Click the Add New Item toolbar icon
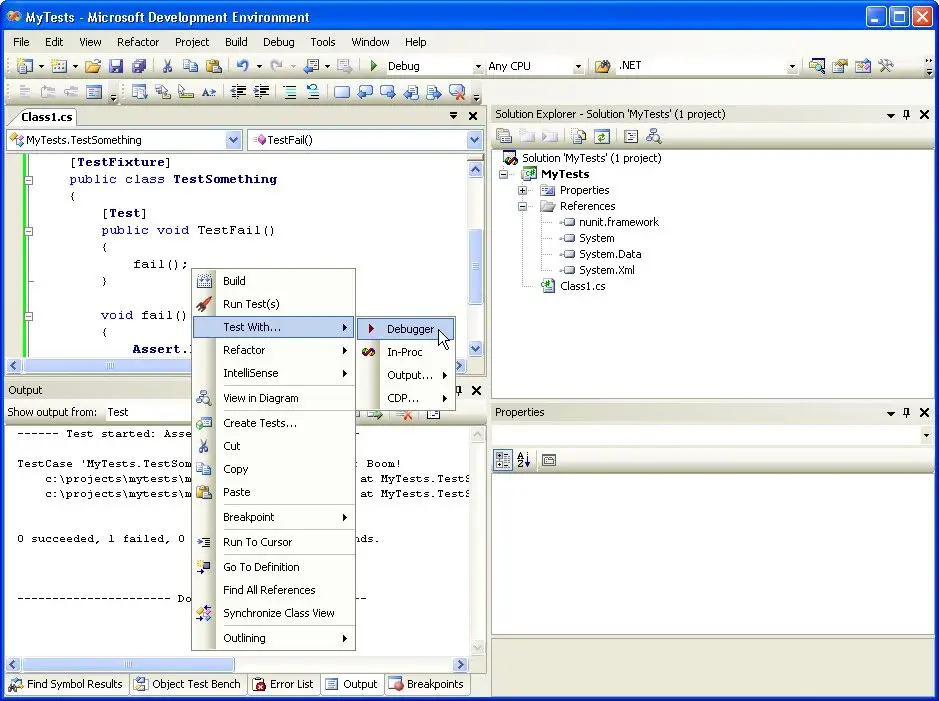The height and width of the screenshot is (701, 939). pos(59,66)
